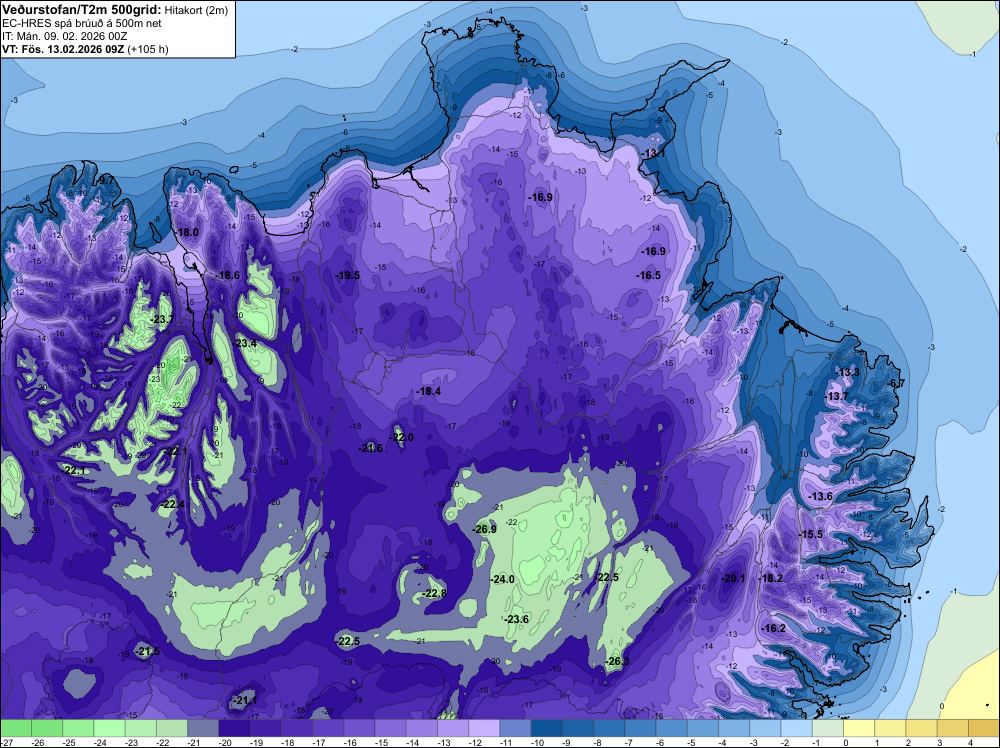Click the 'VT: Fös. 13.02.2026 09Z' valid time
The height and width of the screenshot is (748, 1000).
coord(64,49)
